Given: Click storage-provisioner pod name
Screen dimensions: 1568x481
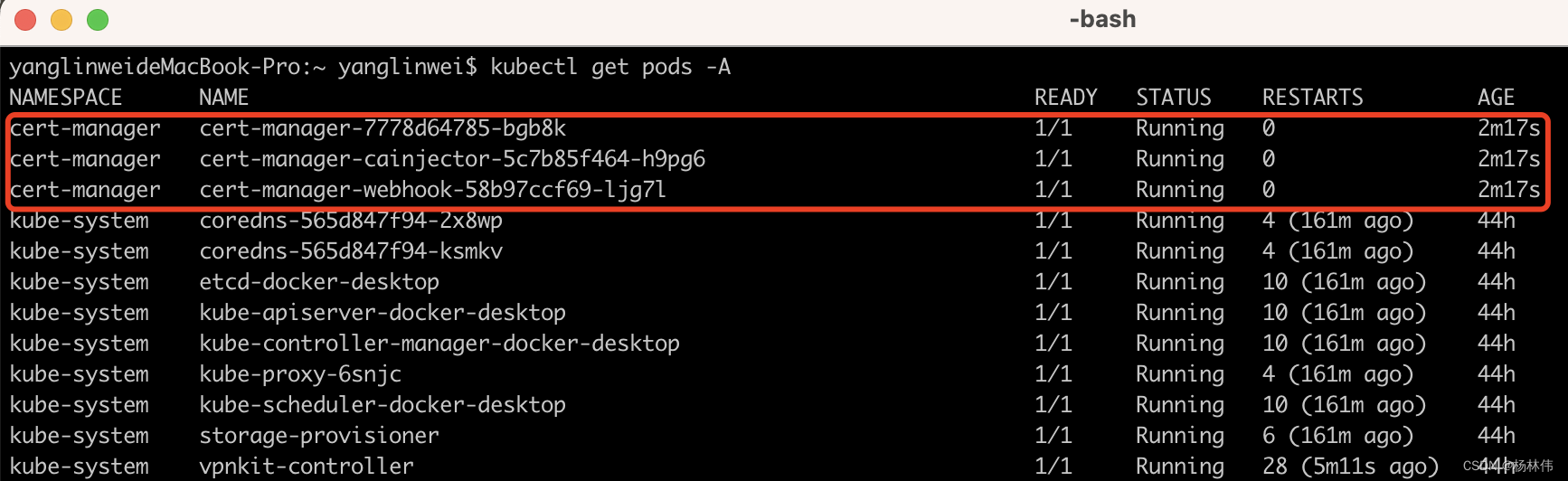Looking at the screenshot, I should 319,436.
